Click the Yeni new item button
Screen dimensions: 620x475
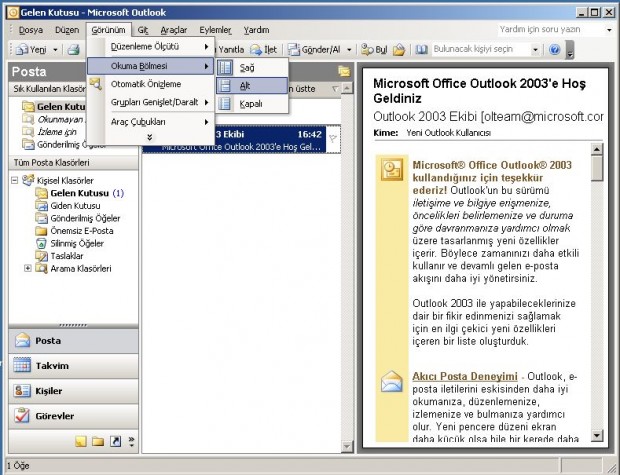(32, 50)
